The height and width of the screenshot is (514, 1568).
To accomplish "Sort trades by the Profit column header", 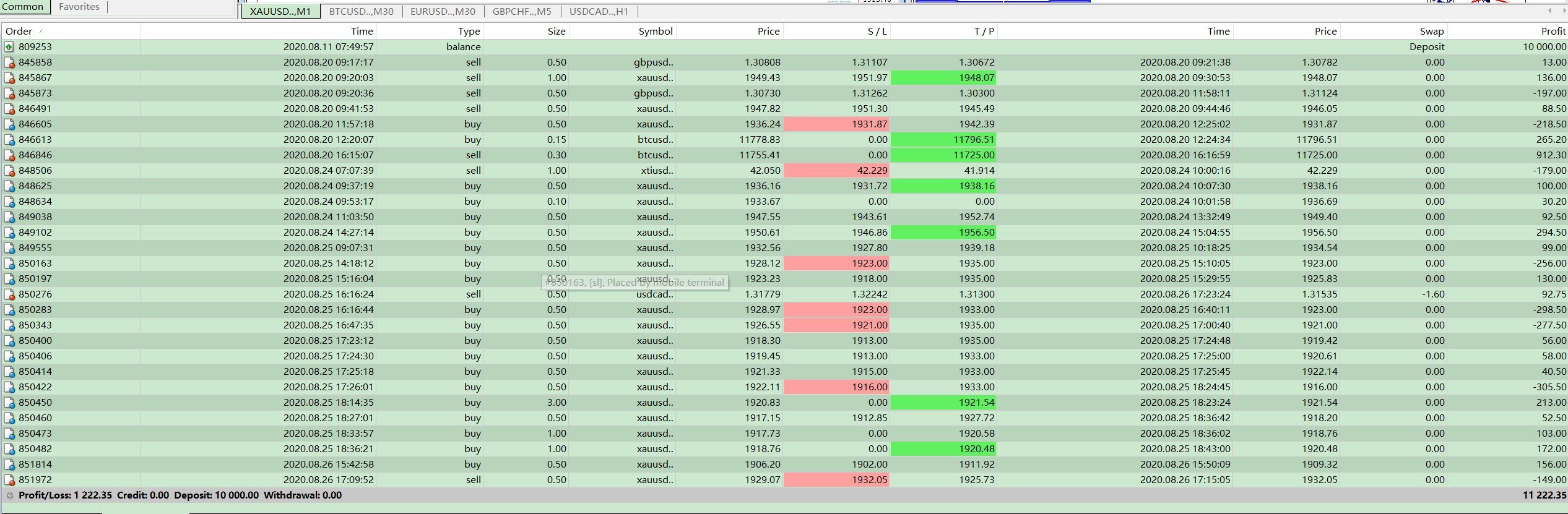I will coord(1553,31).
